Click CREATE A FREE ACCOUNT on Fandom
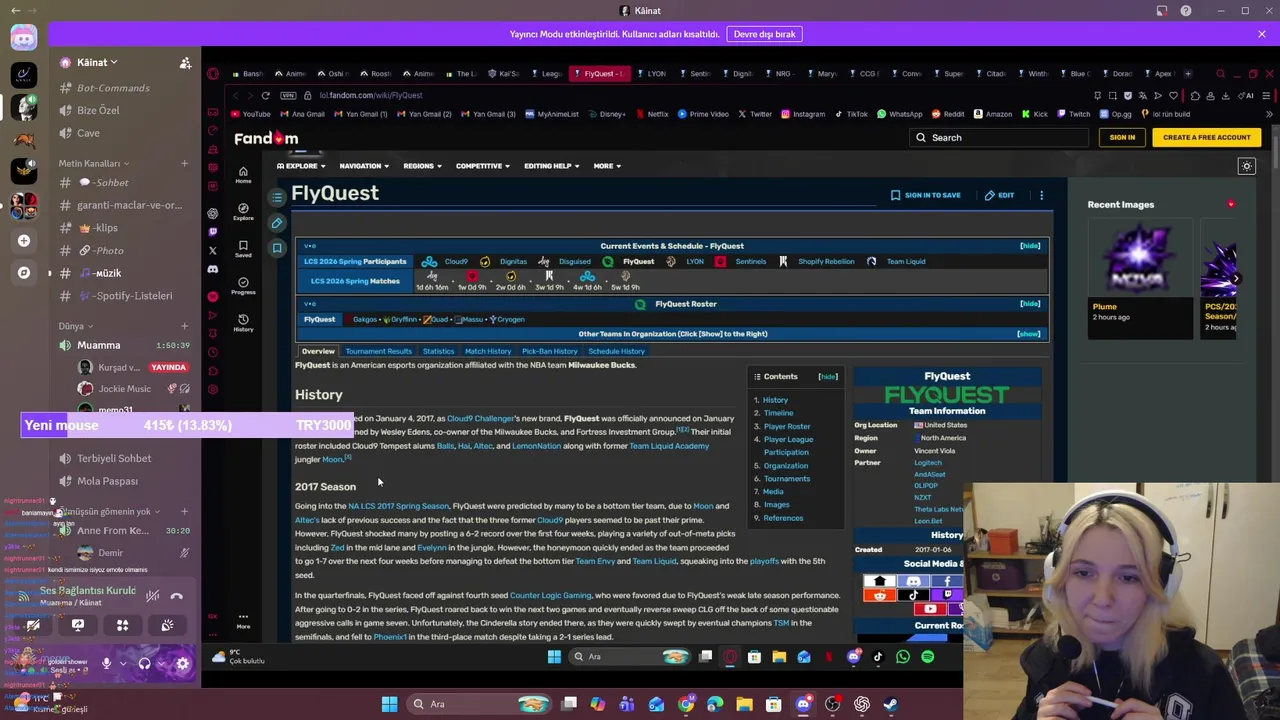This screenshot has height=720, width=1280. coord(1206,137)
